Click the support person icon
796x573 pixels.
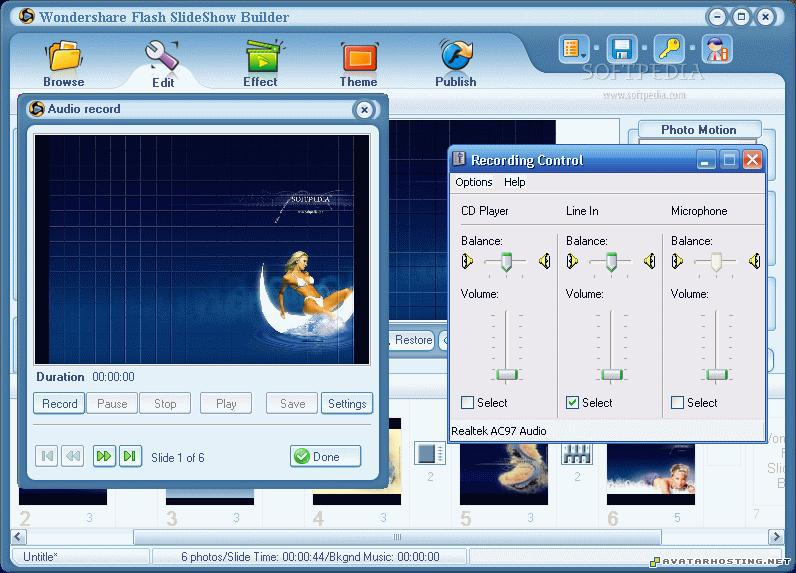[x=717, y=49]
